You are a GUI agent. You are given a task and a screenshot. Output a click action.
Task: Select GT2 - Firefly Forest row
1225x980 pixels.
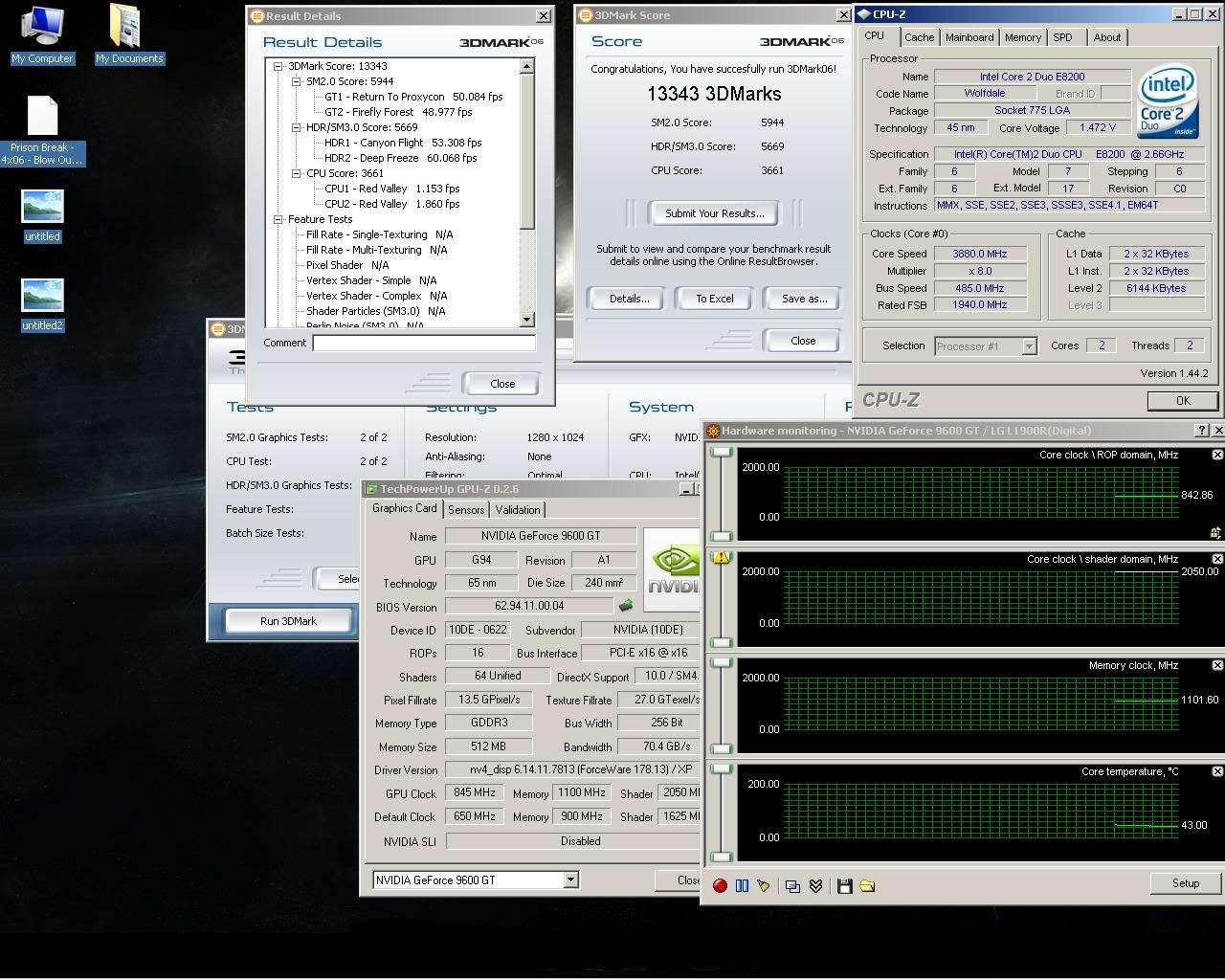point(398,112)
